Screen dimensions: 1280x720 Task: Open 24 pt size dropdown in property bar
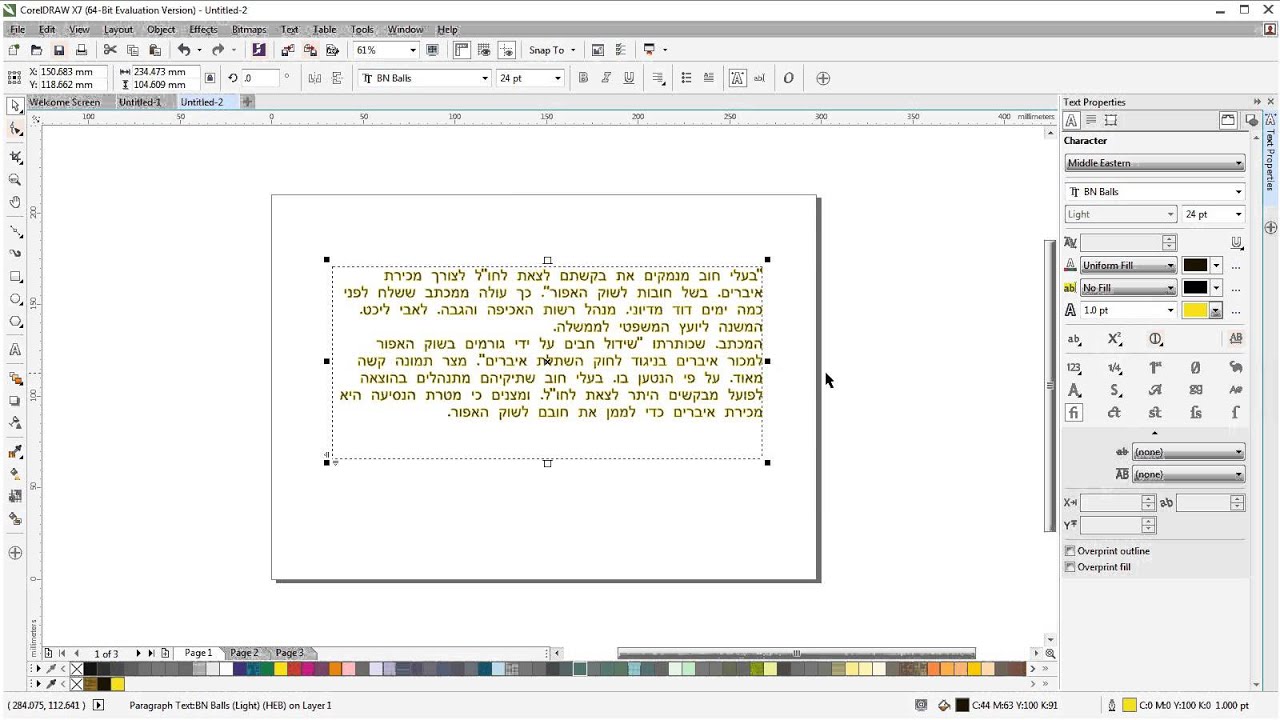coord(557,78)
